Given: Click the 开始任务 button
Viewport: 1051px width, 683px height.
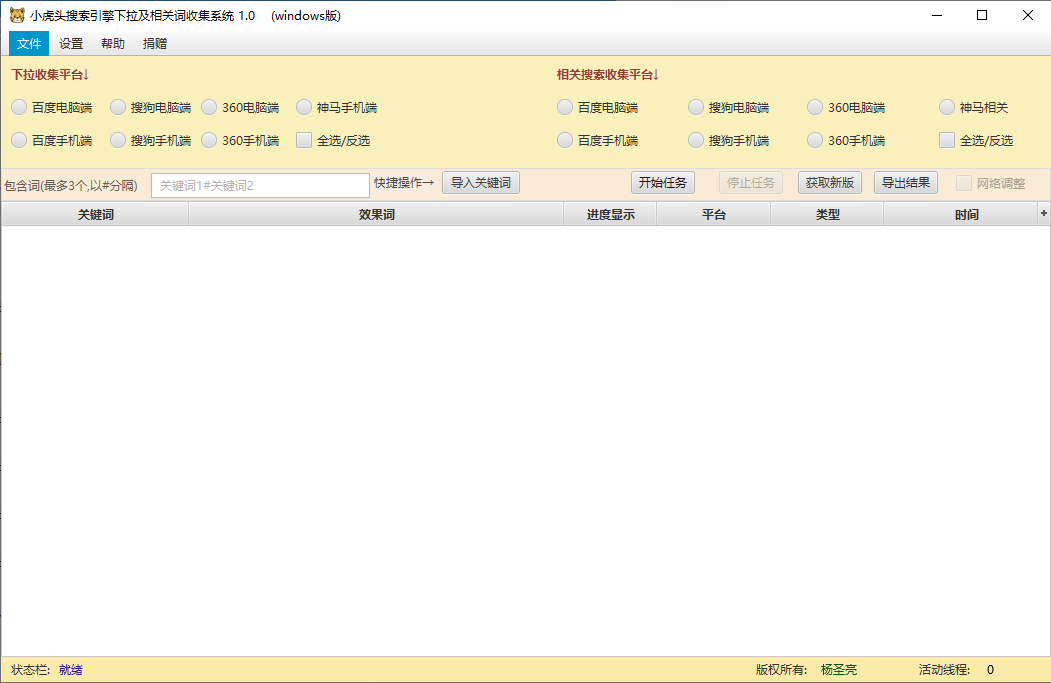Looking at the screenshot, I should click(663, 183).
